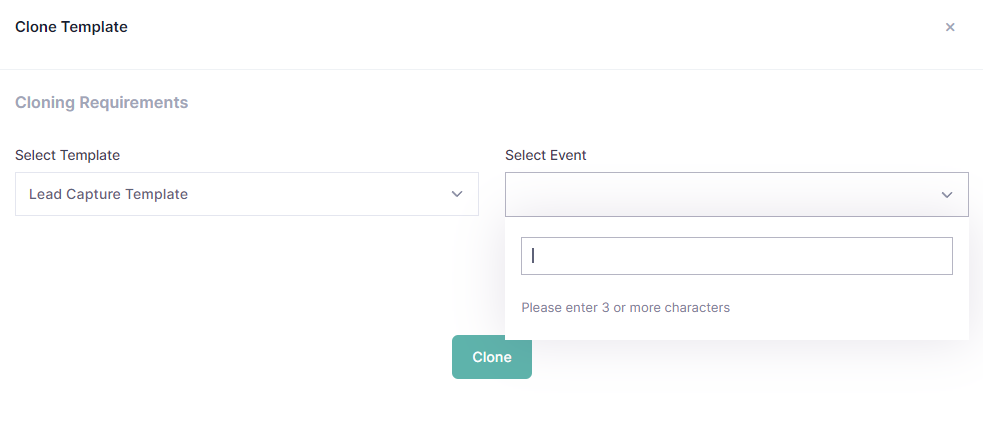Close the Clone Template dialog
Screen dimensions: 983x422
click(950, 27)
